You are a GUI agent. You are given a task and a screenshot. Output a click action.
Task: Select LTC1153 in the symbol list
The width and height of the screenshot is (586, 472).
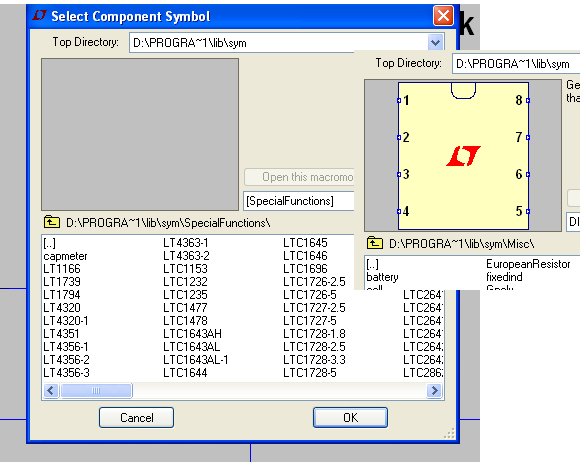[x=185, y=269]
